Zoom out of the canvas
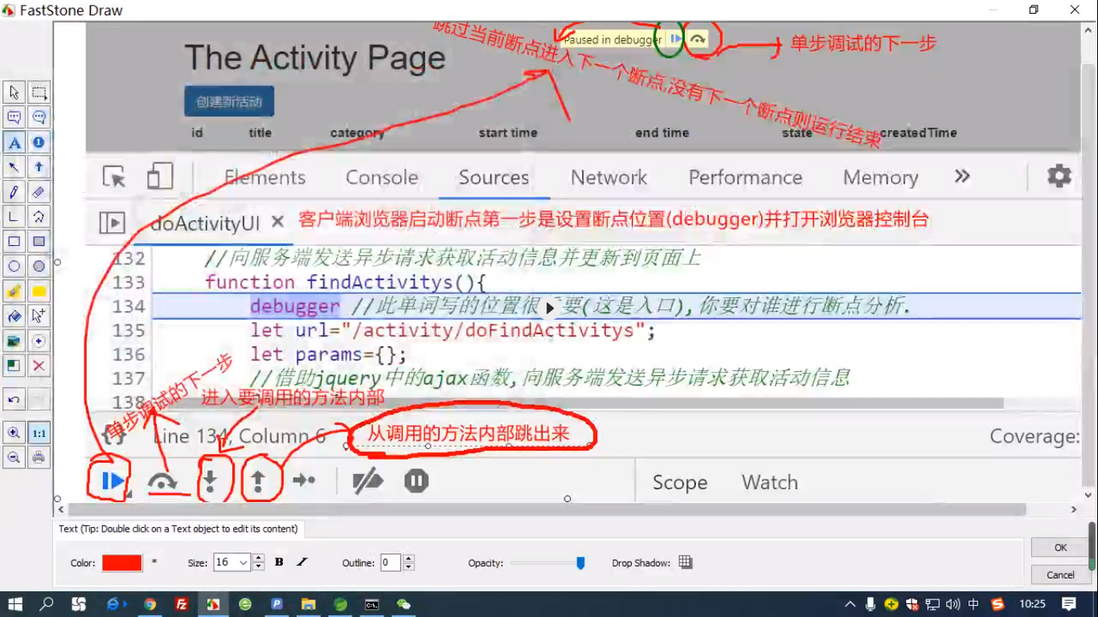Screen dimensions: 1098x617 click(14, 457)
